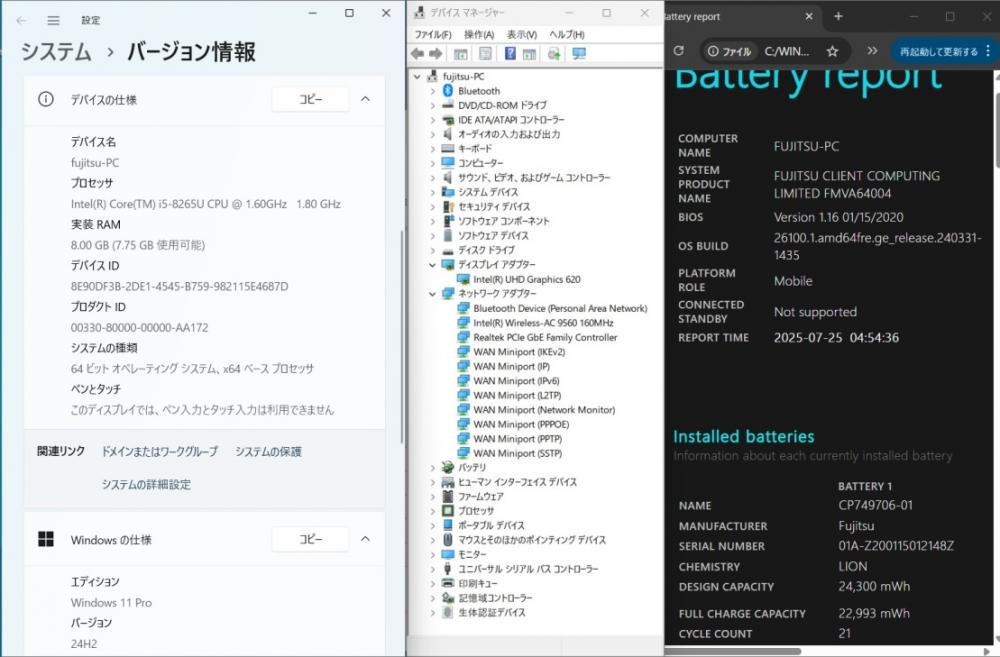
Task: Select Realtek PCIe GbE Family Controller
Action: pos(545,337)
